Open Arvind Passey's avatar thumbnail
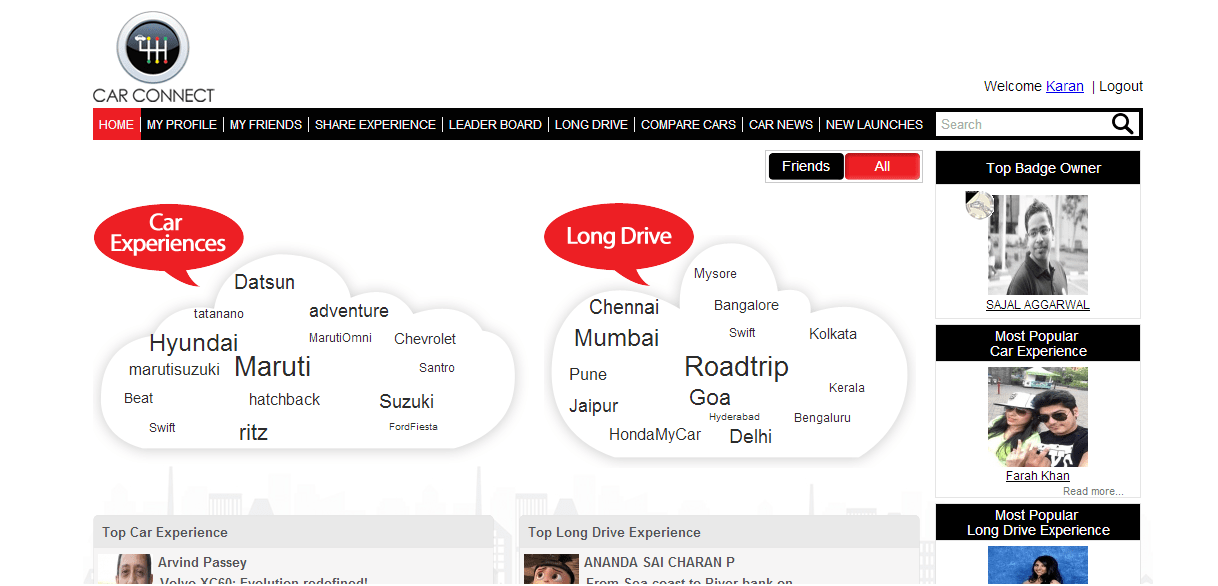Screen dimensions: 1218x586 coord(126,569)
